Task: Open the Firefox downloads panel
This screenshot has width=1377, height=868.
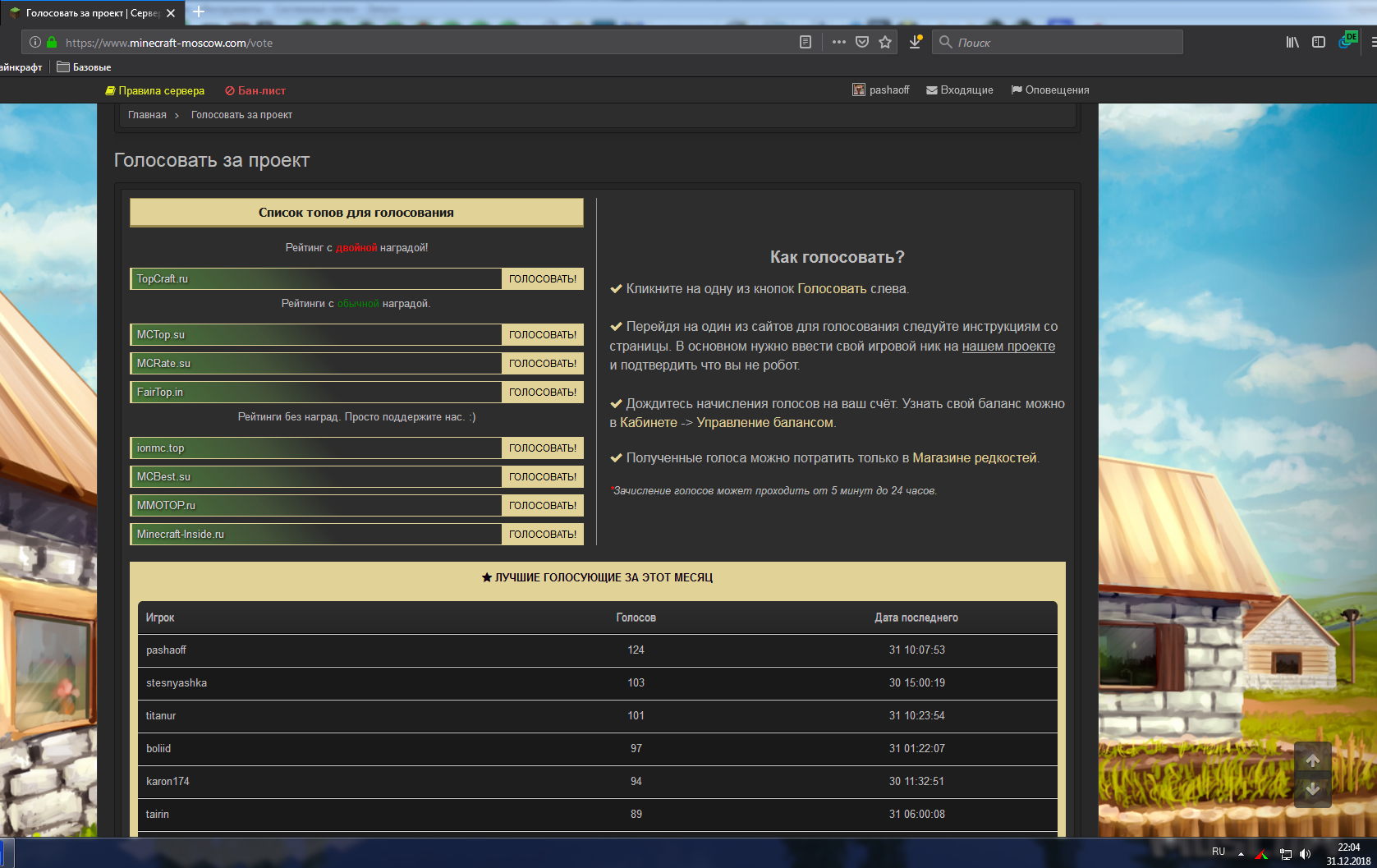Action: pos(915,42)
